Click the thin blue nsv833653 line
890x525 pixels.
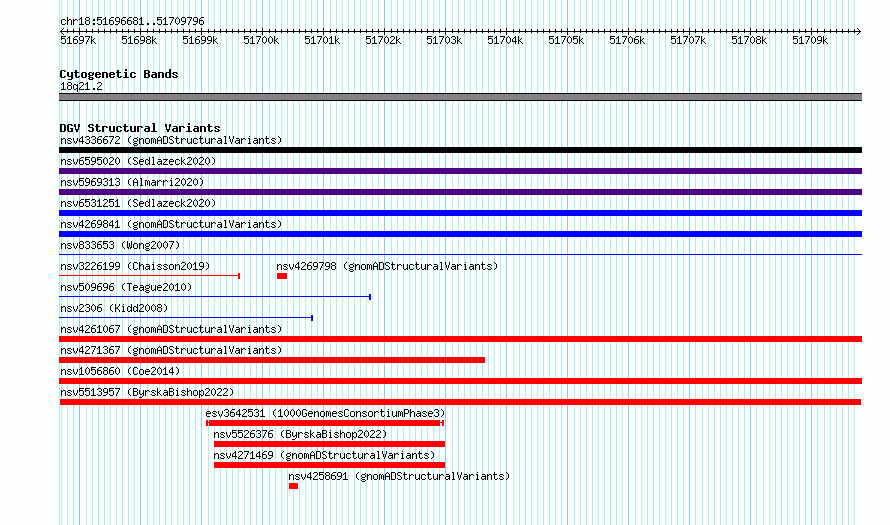460,255
